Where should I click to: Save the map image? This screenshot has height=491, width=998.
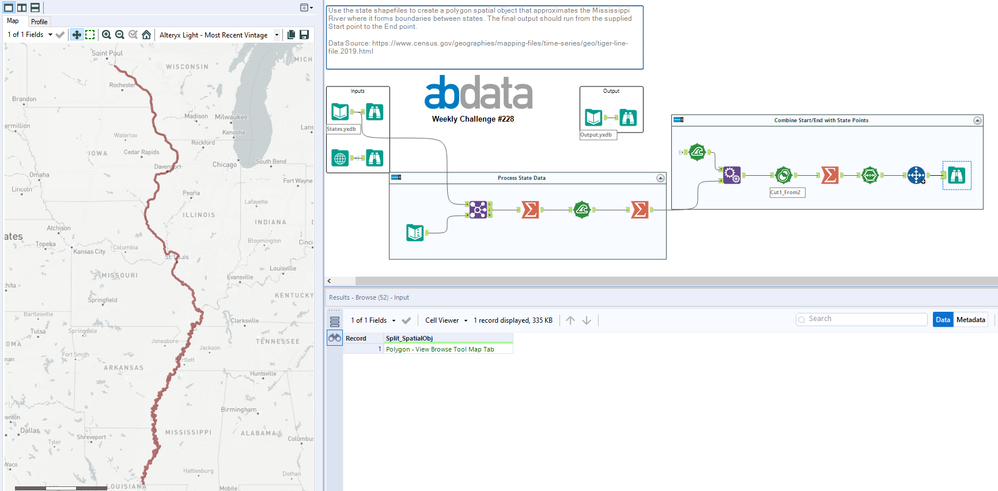(304, 34)
